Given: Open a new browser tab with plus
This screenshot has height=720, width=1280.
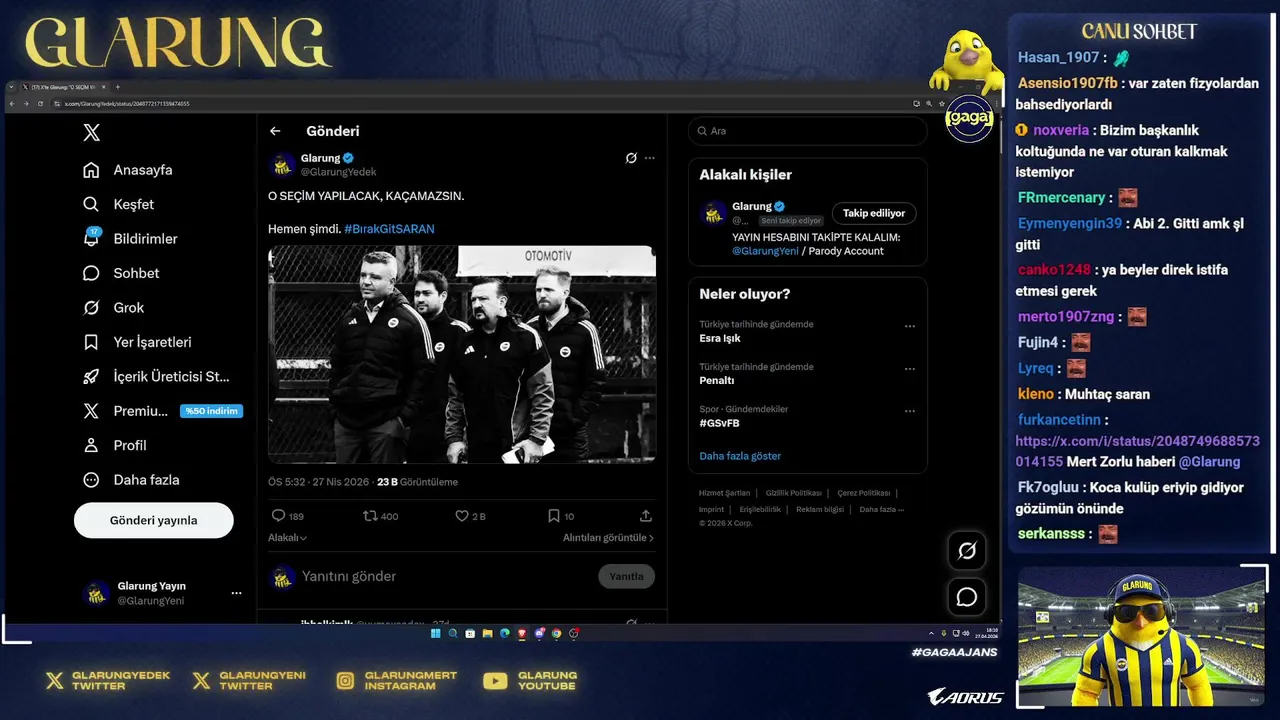Looking at the screenshot, I should point(118,87).
